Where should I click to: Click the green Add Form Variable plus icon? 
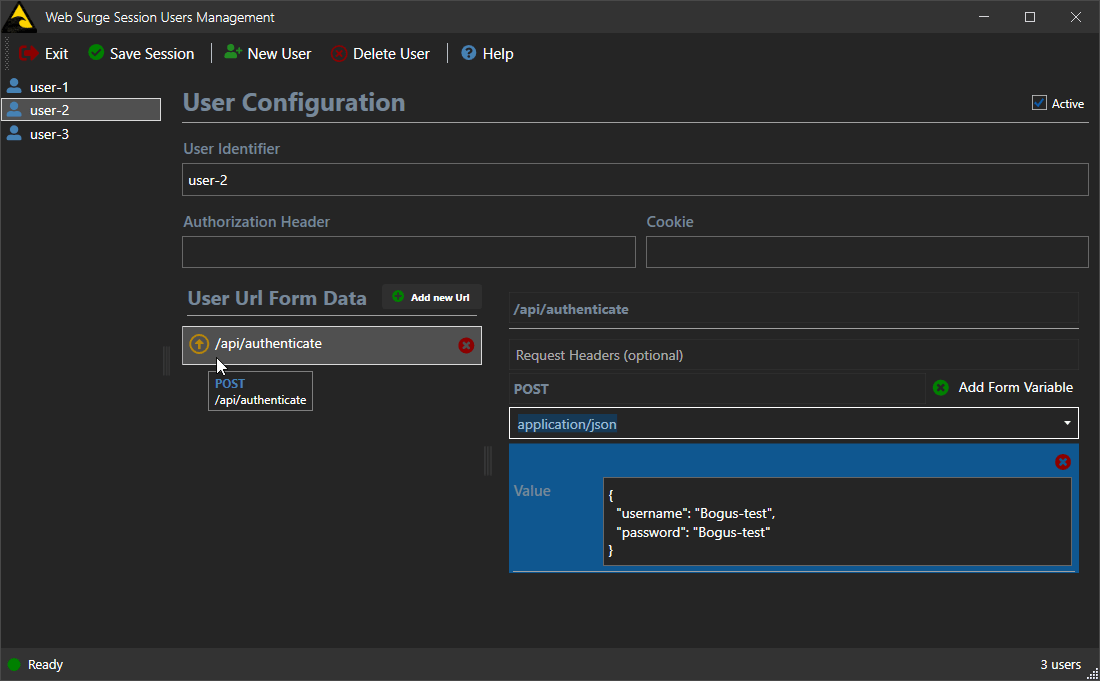point(939,388)
